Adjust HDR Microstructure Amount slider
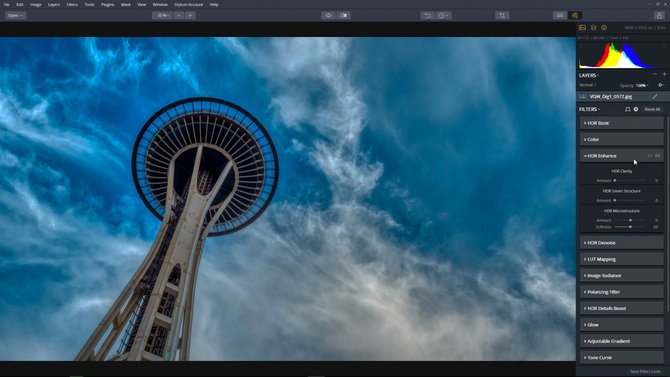 [x=631, y=220]
